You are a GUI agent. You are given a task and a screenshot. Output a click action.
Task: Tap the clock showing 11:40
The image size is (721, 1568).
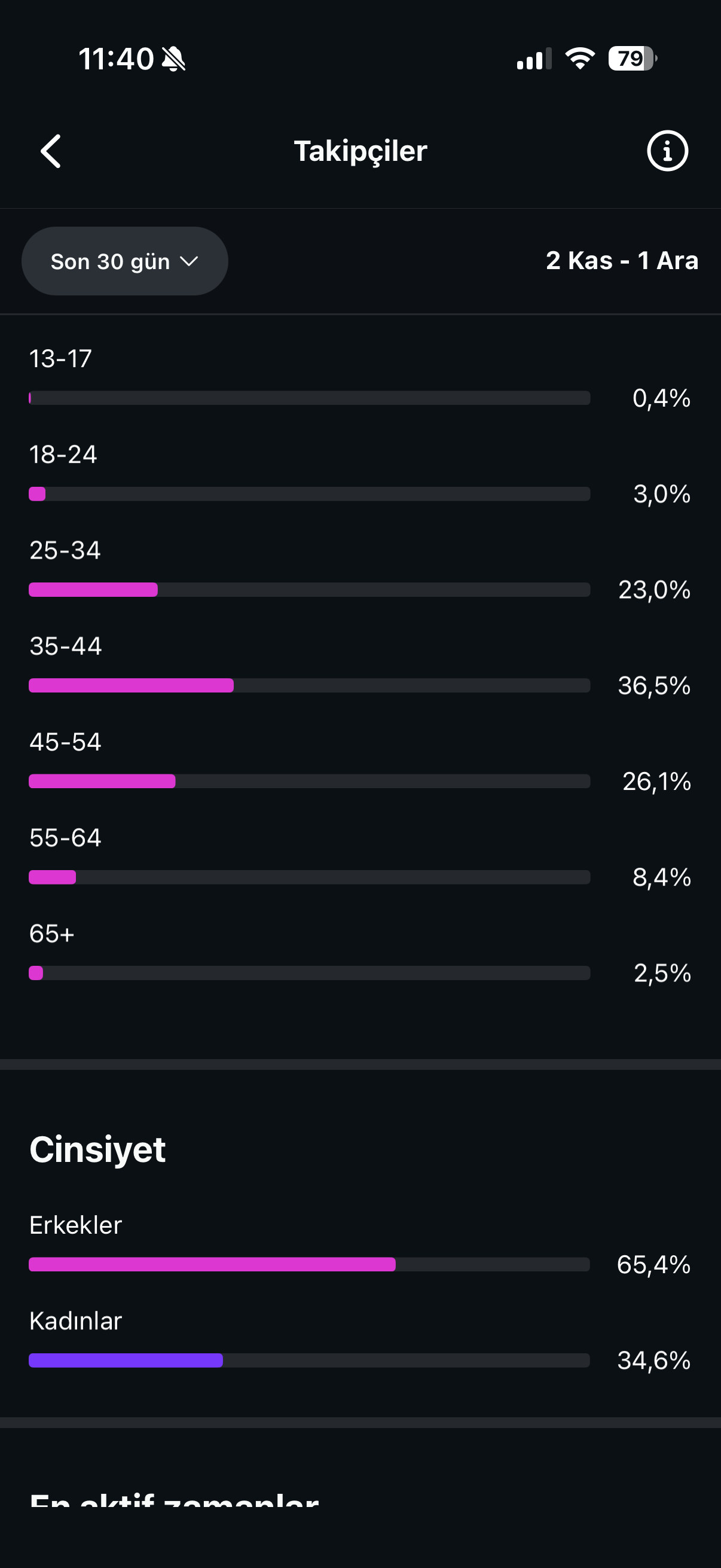point(116,59)
